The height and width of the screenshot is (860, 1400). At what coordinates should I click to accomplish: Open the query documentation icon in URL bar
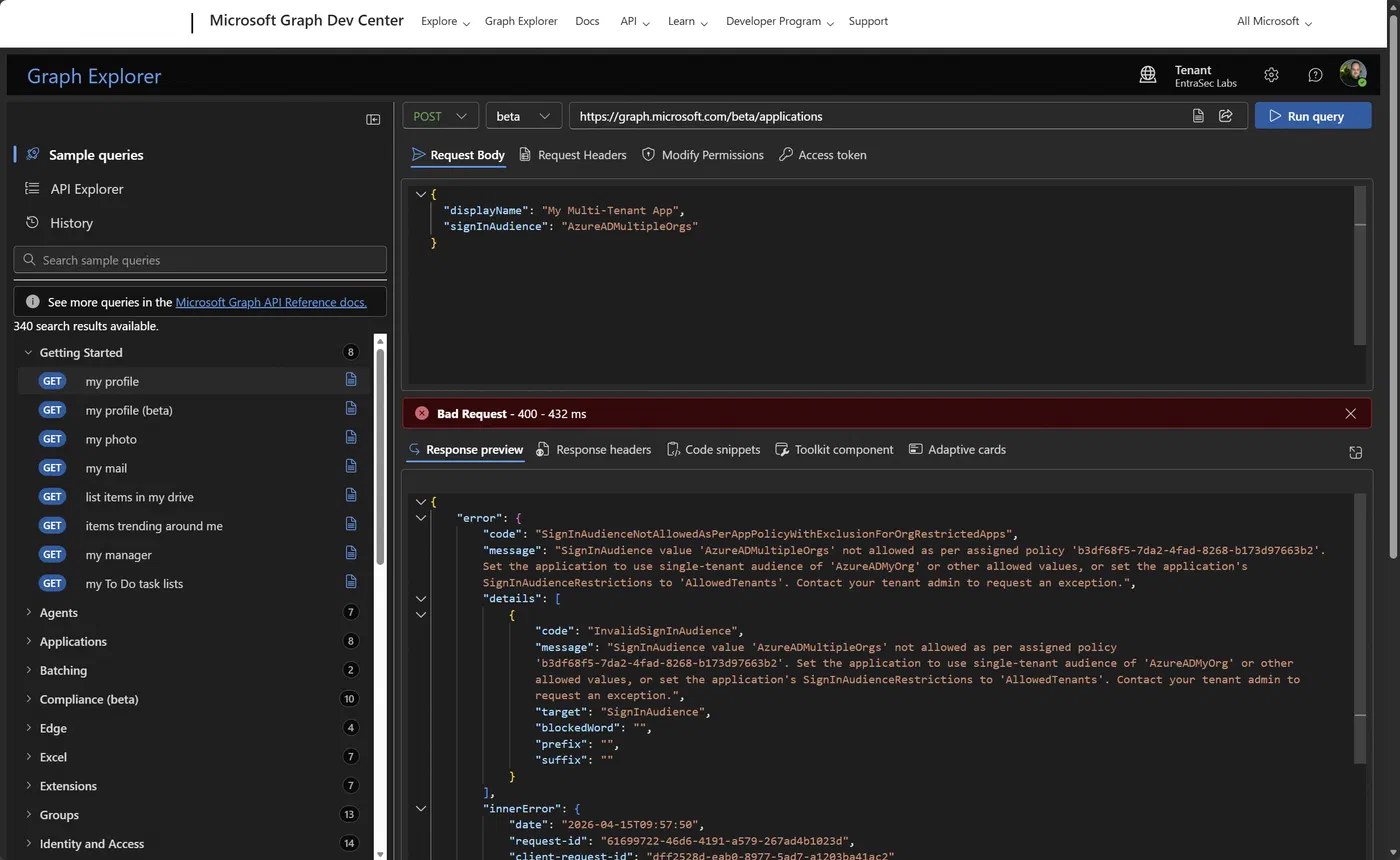click(1198, 116)
